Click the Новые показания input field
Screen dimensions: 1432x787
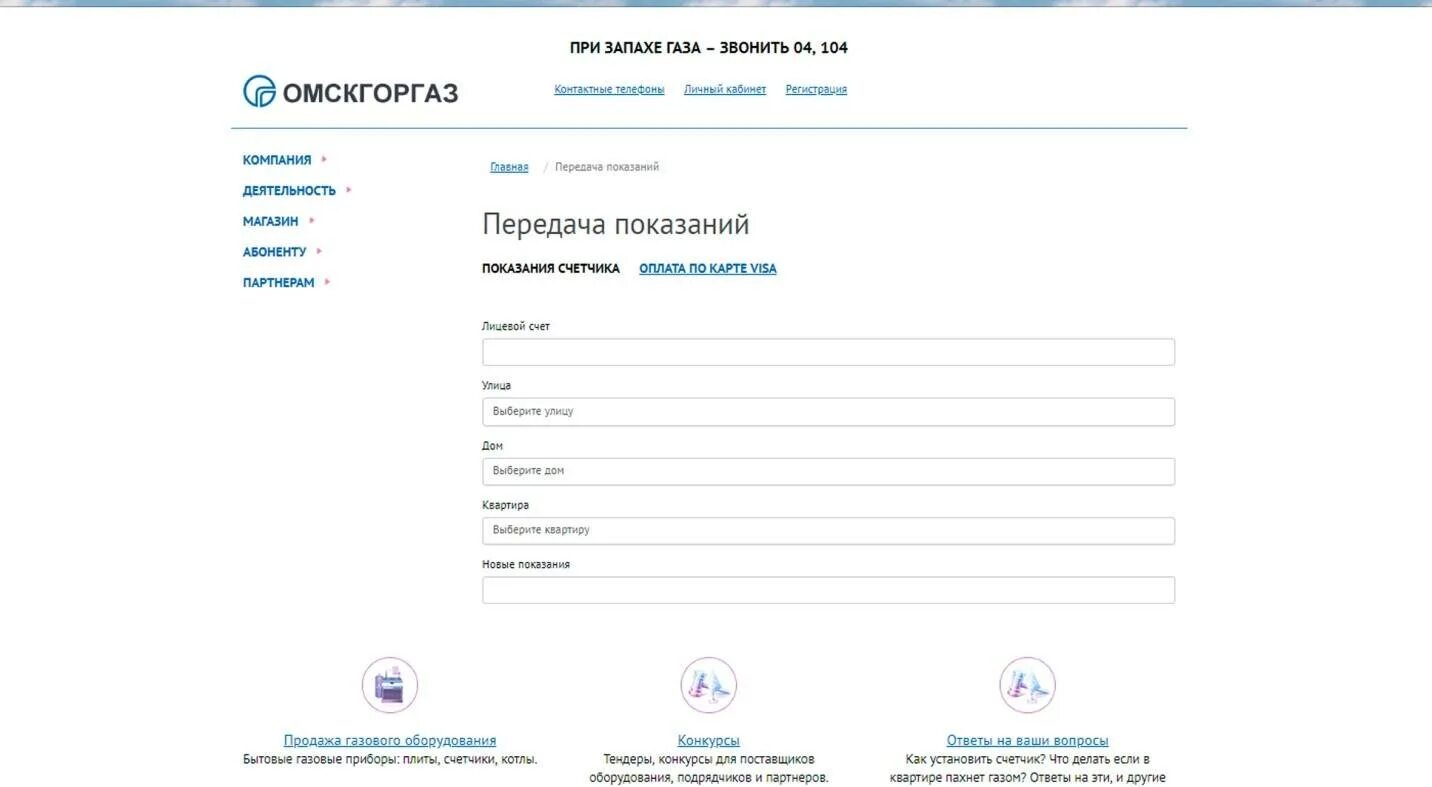point(828,589)
